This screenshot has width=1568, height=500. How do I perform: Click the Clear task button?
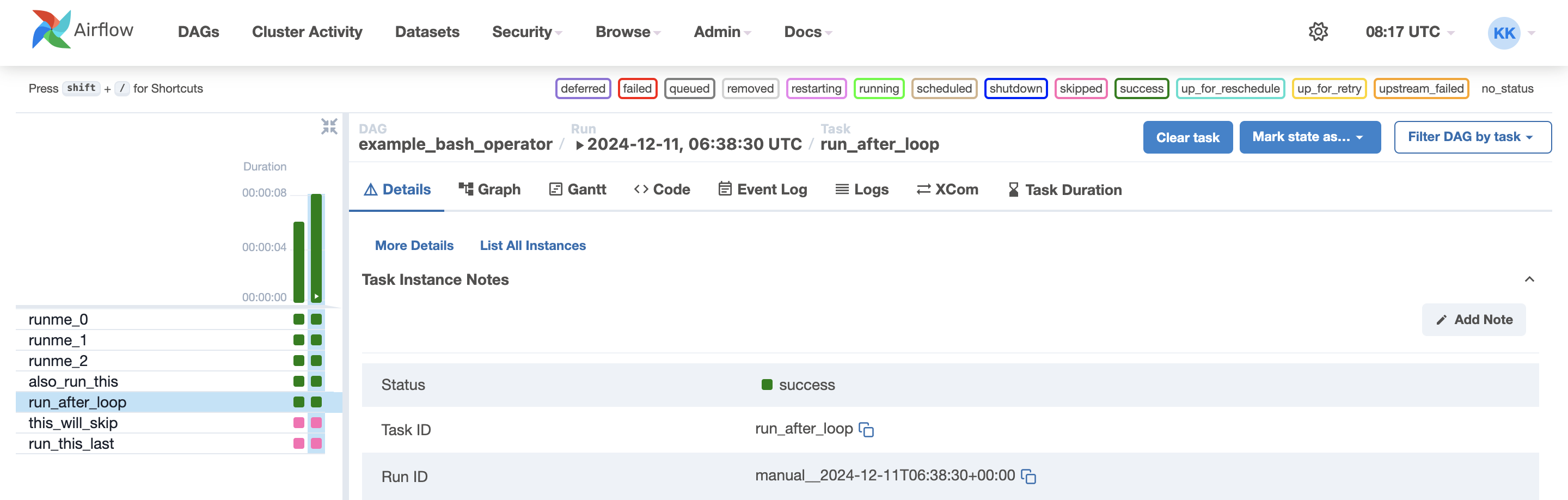1187,137
